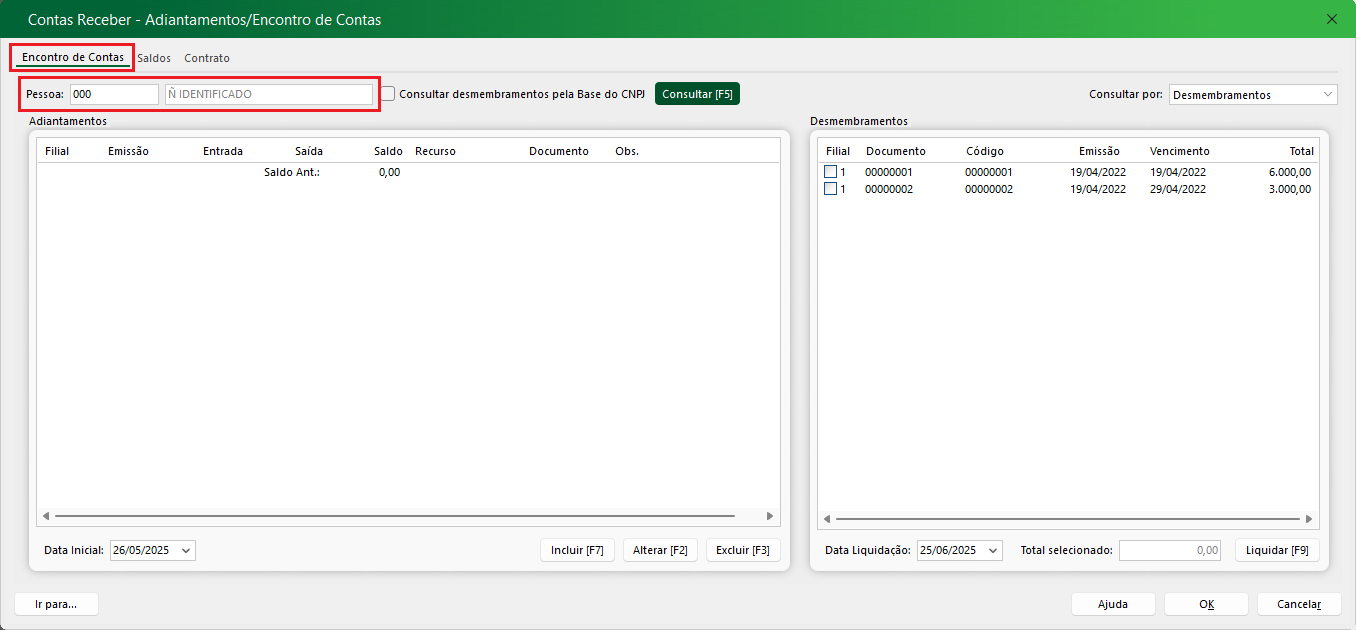Enable Consultar desmembramentos pela Base do CNPJ

point(388,94)
